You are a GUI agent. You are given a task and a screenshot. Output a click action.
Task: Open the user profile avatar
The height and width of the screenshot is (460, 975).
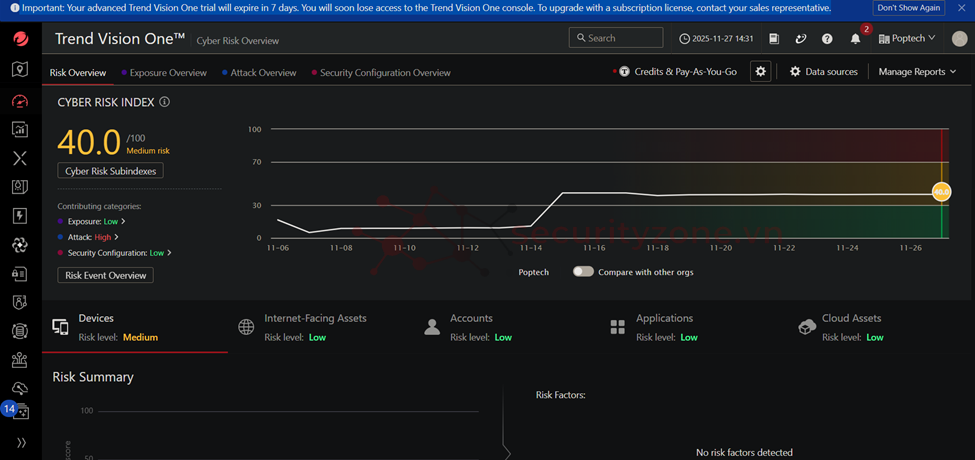pyautogui.click(x=959, y=39)
